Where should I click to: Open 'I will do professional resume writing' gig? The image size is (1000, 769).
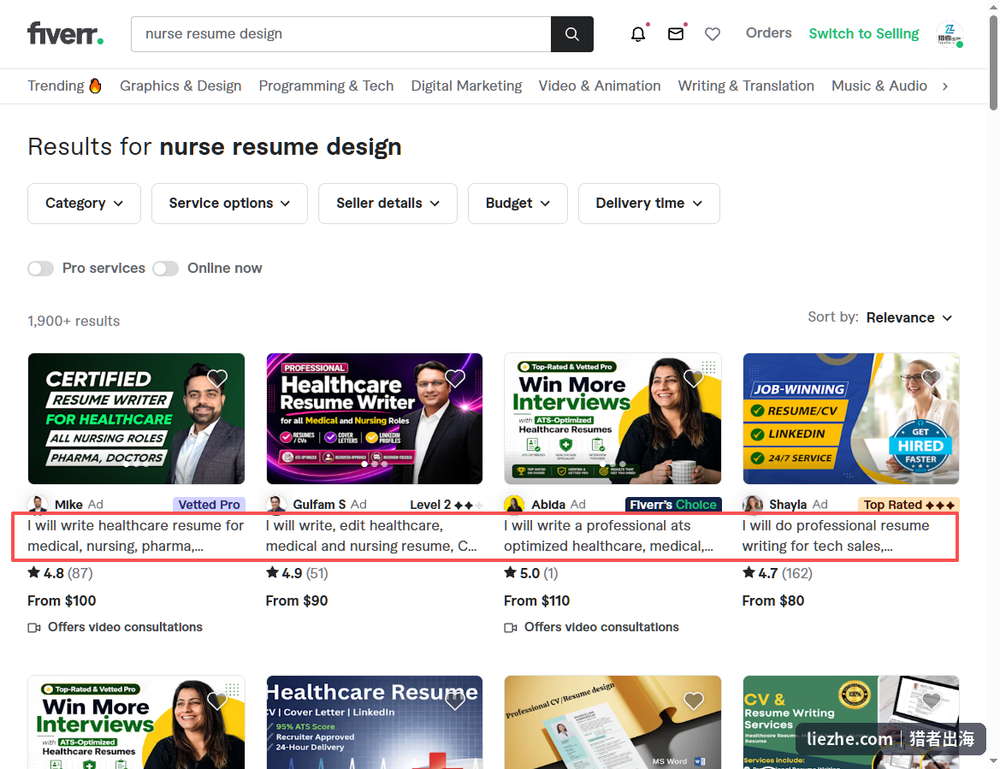(x=836, y=536)
